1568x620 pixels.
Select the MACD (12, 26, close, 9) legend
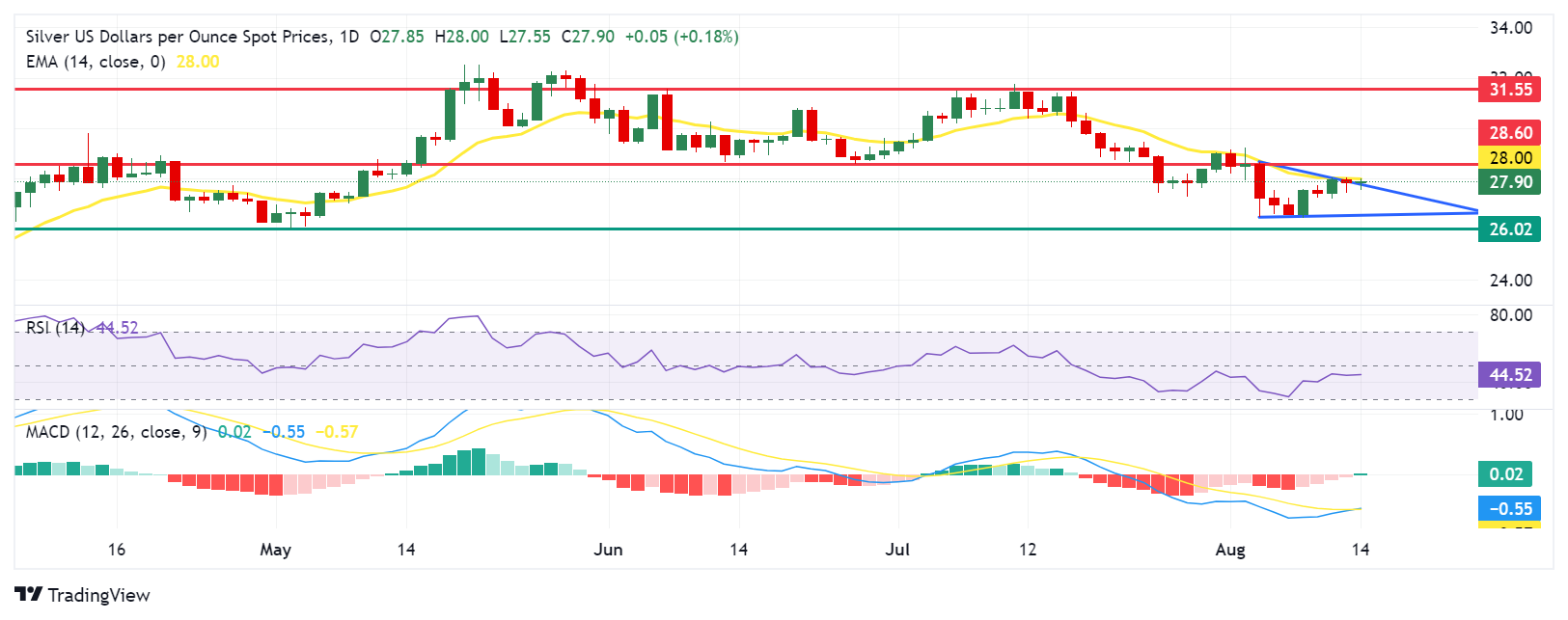[x=117, y=432]
